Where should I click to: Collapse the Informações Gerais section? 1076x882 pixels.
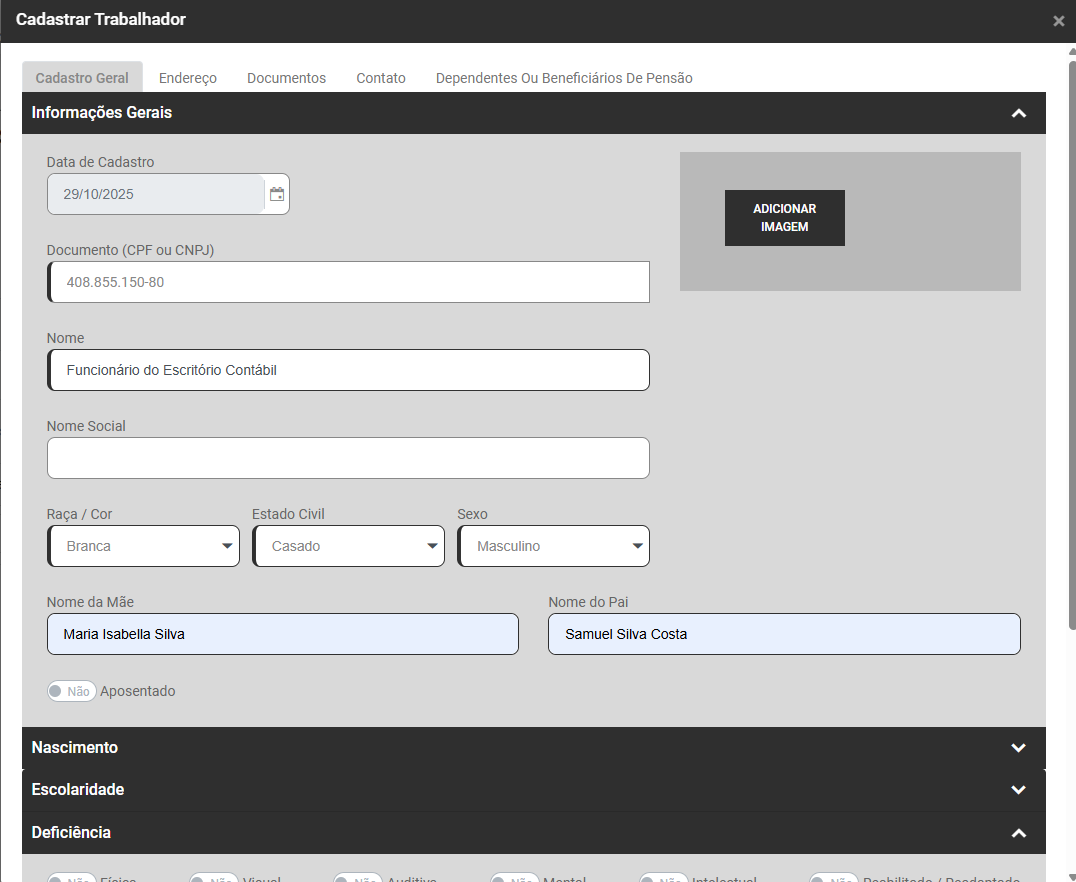pyautogui.click(x=1018, y=113)
